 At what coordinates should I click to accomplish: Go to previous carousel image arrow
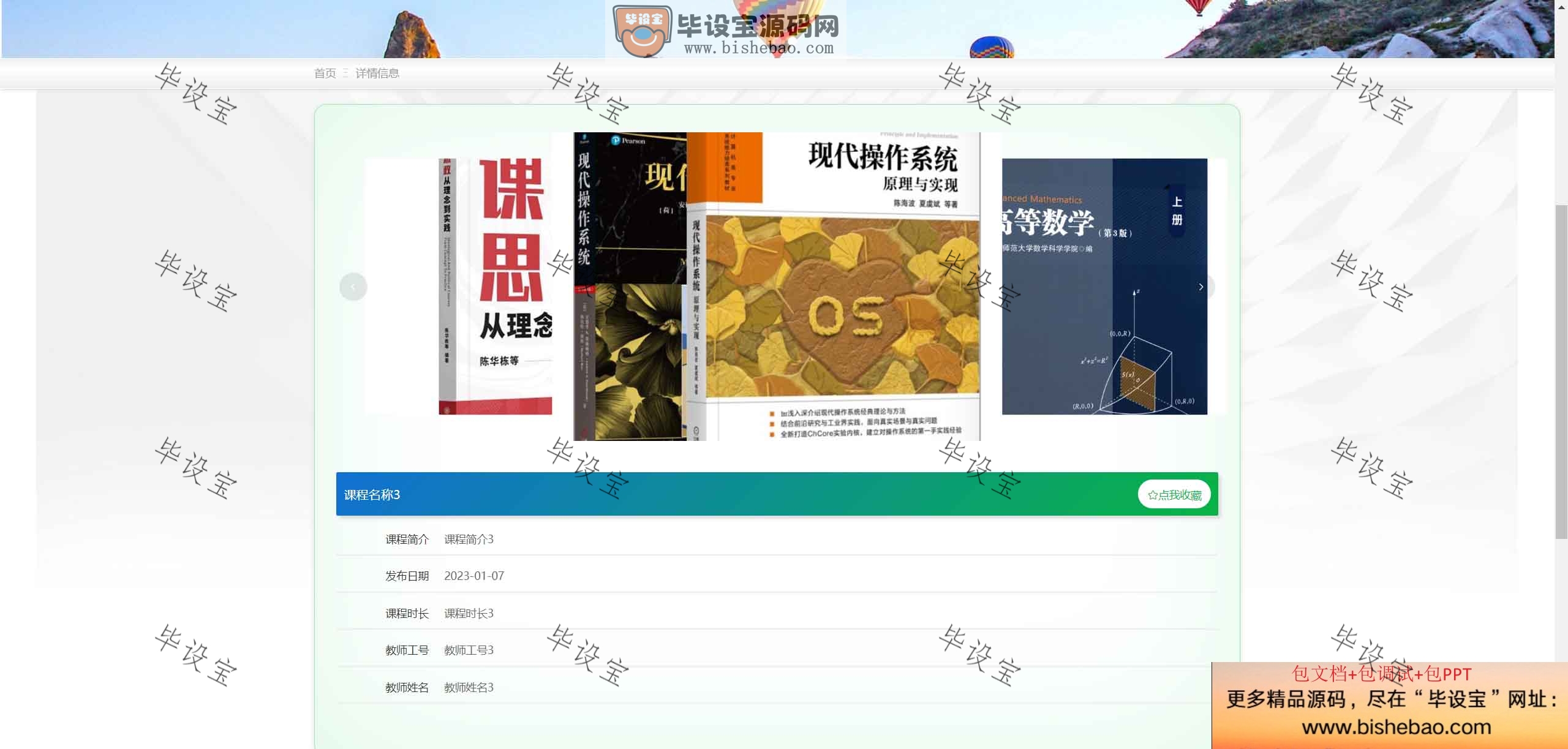point(353,287)
